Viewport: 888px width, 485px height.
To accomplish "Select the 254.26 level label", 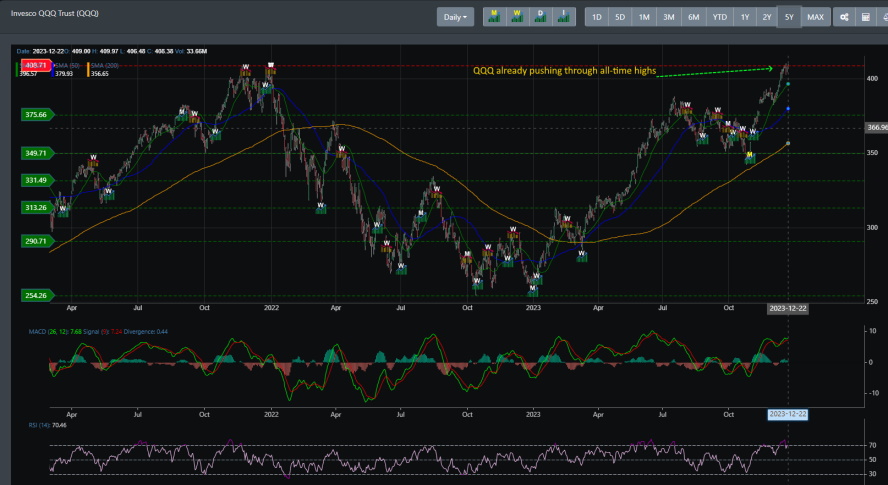I will pyautogui.click(x=36, y=295).
